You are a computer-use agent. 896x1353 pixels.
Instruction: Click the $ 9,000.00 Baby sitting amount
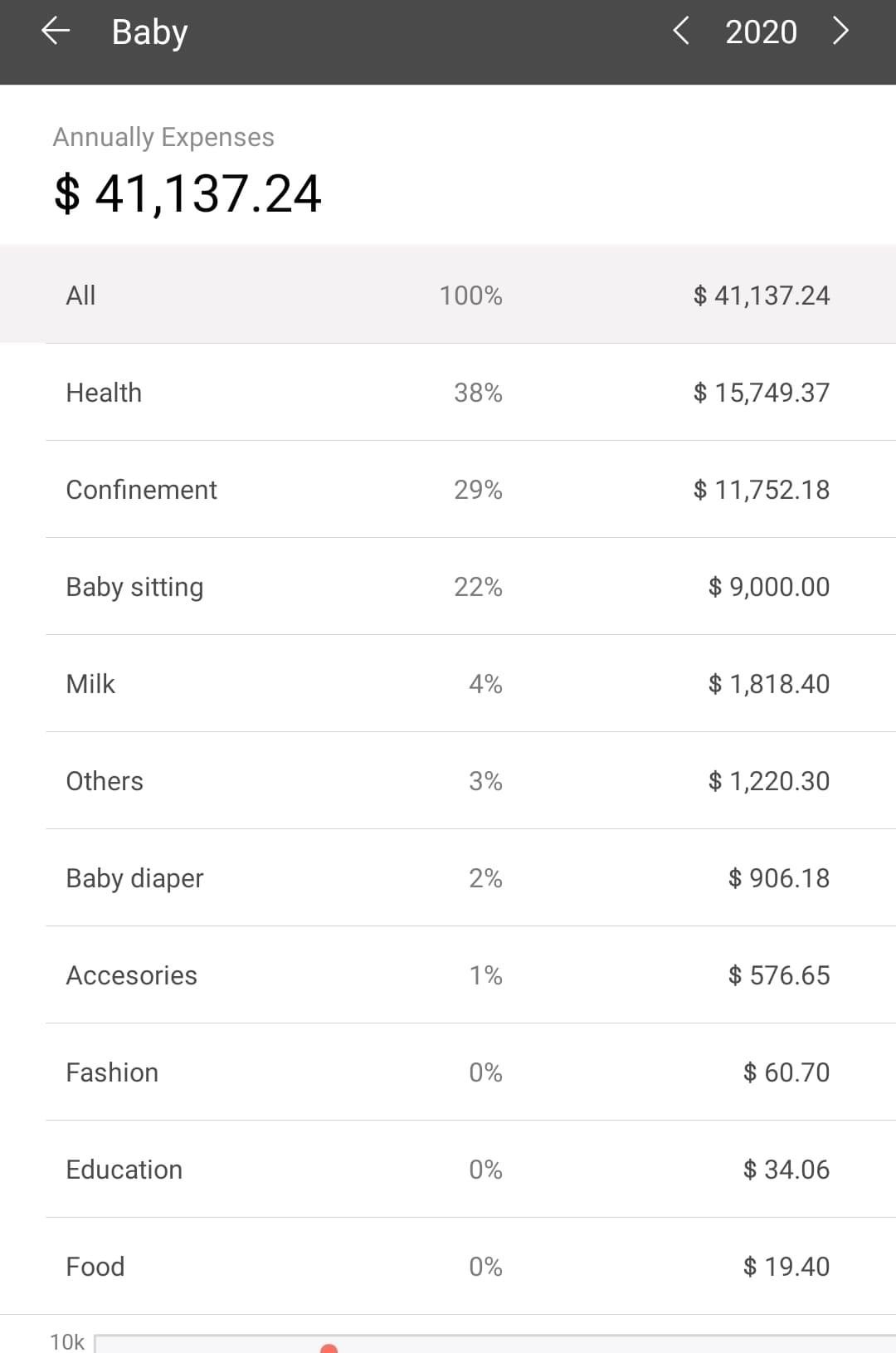click(768, 586)
